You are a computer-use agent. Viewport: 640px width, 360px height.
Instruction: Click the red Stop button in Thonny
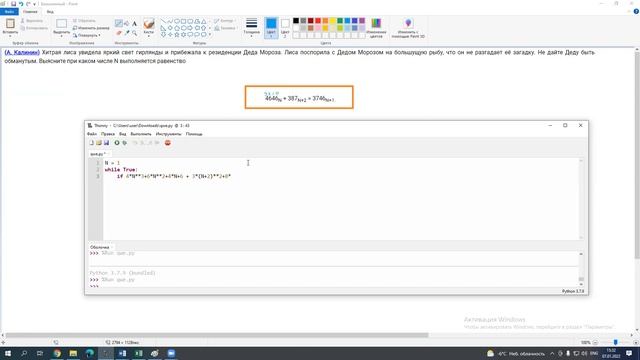(x=167, y=143)
